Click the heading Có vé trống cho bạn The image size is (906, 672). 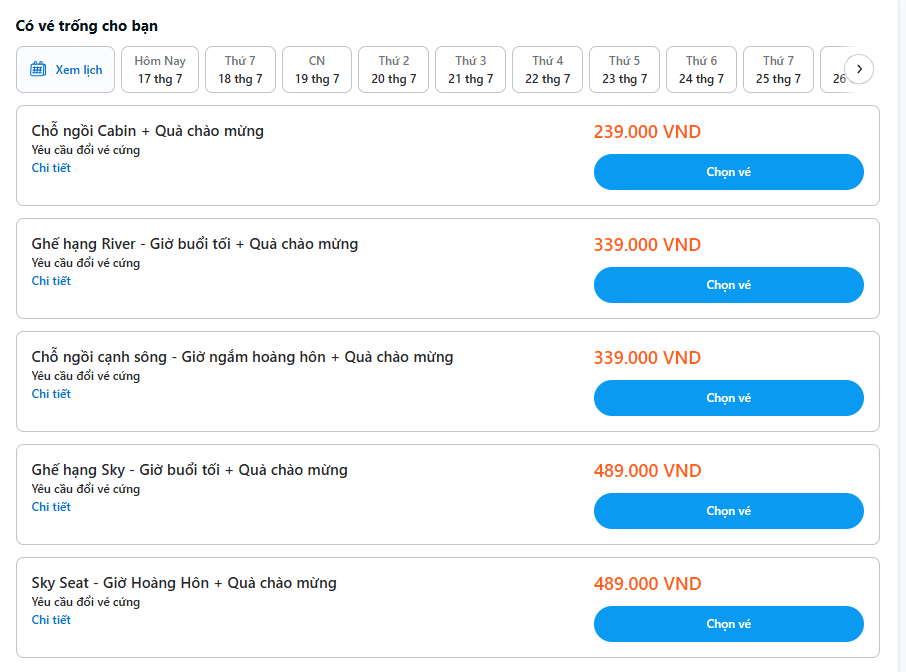coord(87,26)
